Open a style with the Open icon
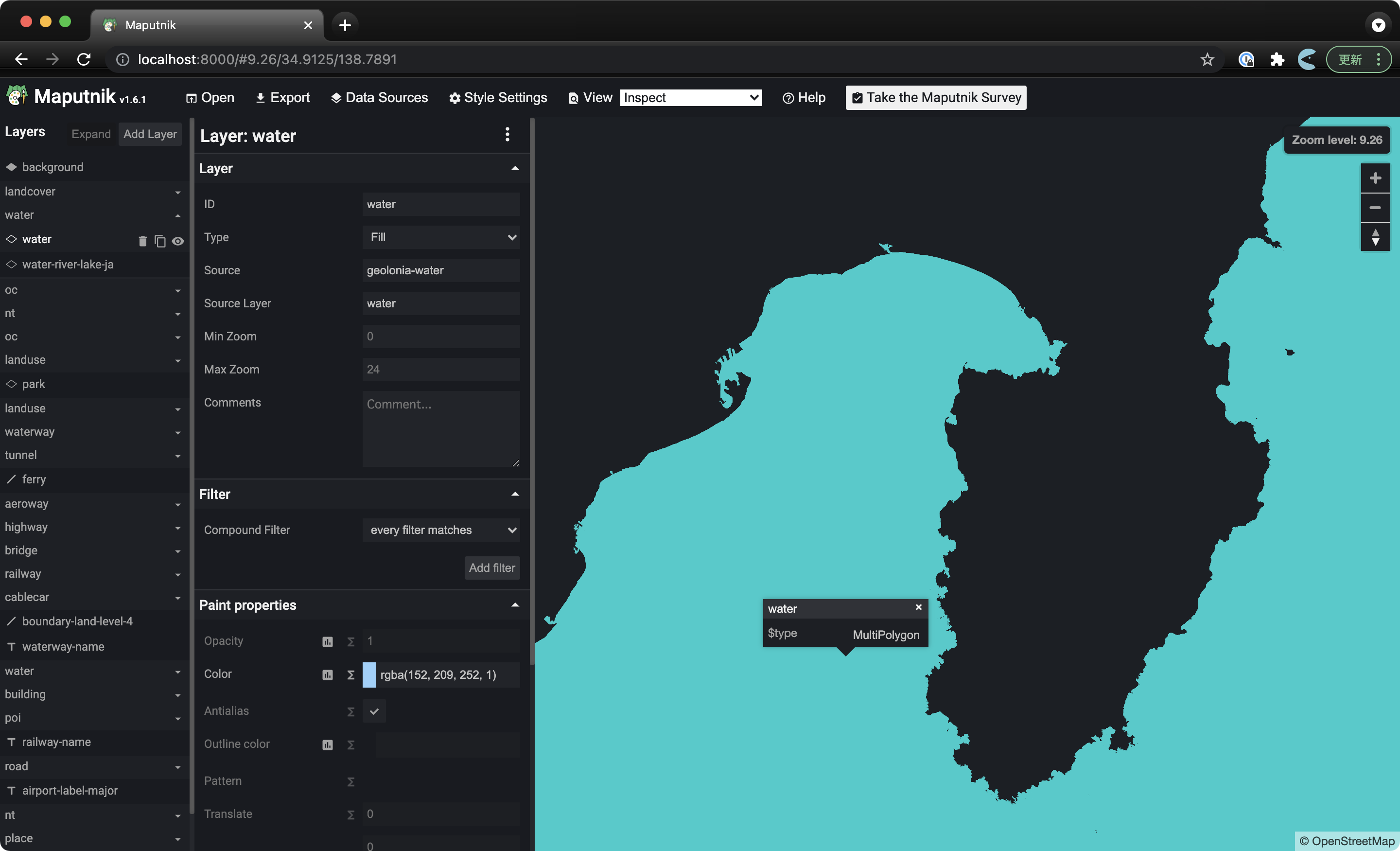Viewport: 1400px width, 851px height. coord(210,97)
